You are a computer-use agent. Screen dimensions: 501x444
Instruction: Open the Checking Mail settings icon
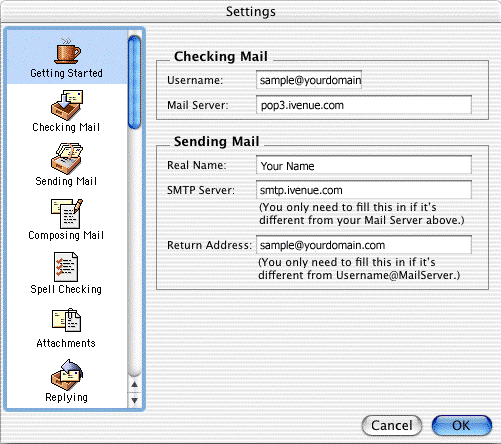(67, 105)
